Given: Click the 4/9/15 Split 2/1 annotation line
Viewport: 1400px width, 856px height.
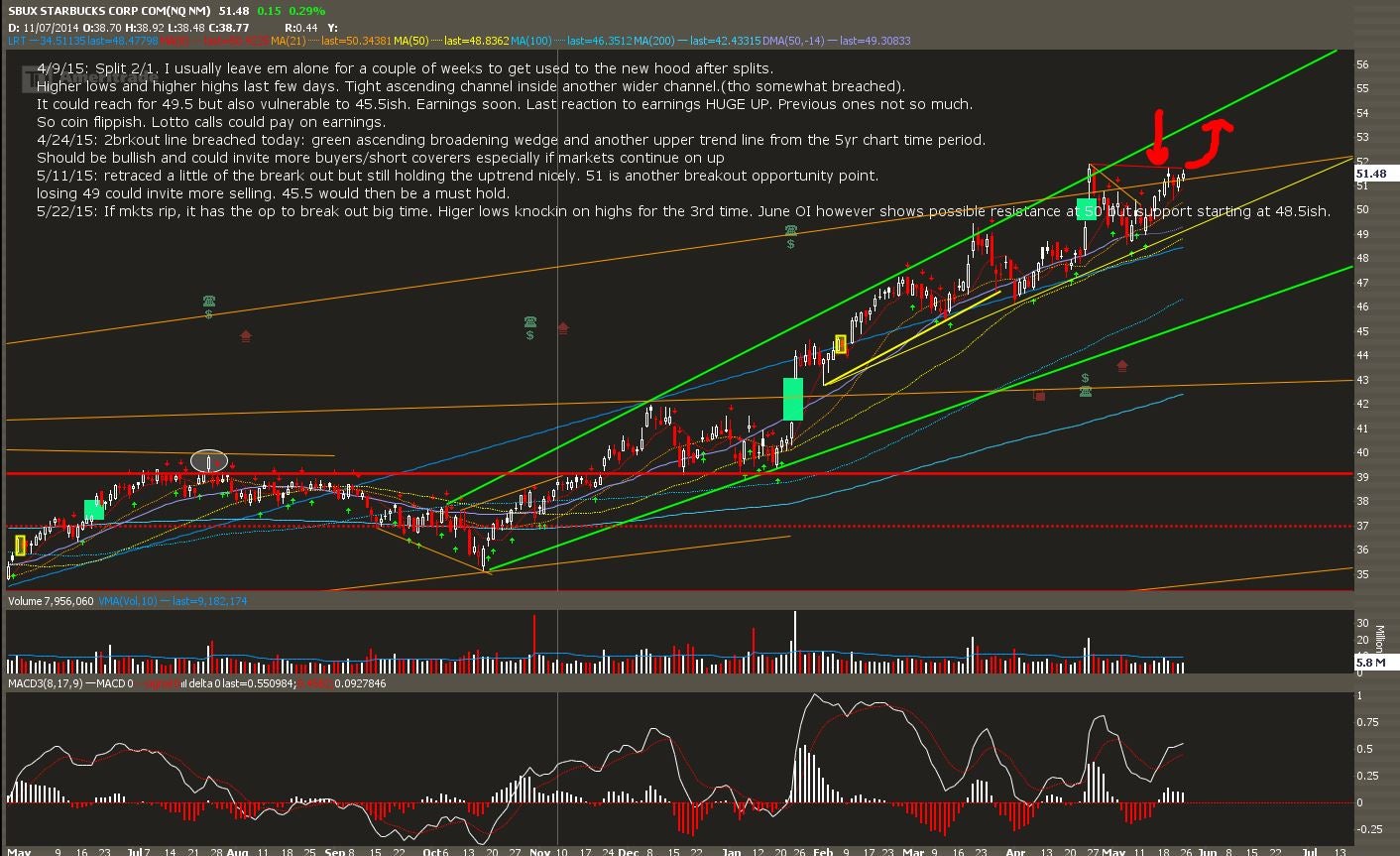Looking at the screenshot, I should click(x=405, y=68).
